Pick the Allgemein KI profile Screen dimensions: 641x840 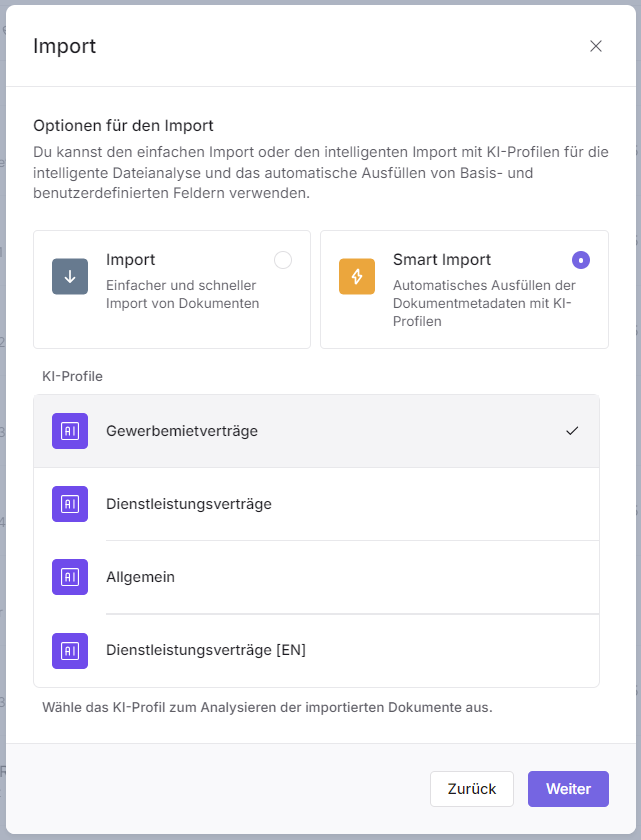pyautogui.click(x=139, y=577)
